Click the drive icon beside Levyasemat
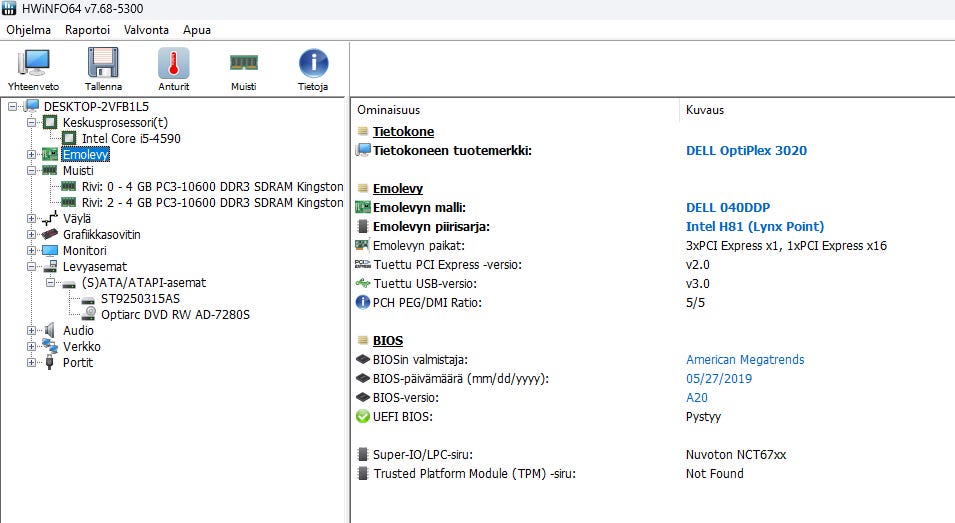This screenshot has width=955, height=523. click(x=50, y=266)
